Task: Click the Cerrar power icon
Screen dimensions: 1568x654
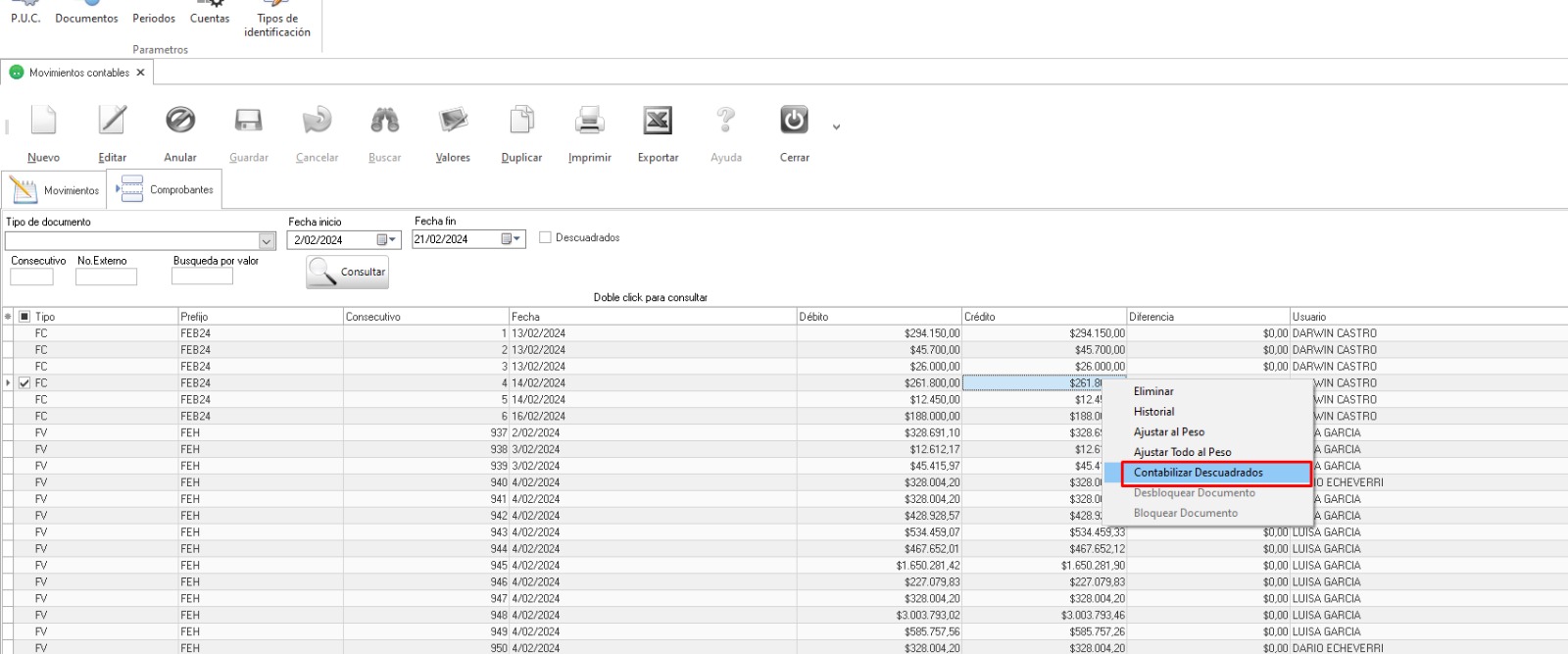Action: pyautogui.click(x=794, y=121)
